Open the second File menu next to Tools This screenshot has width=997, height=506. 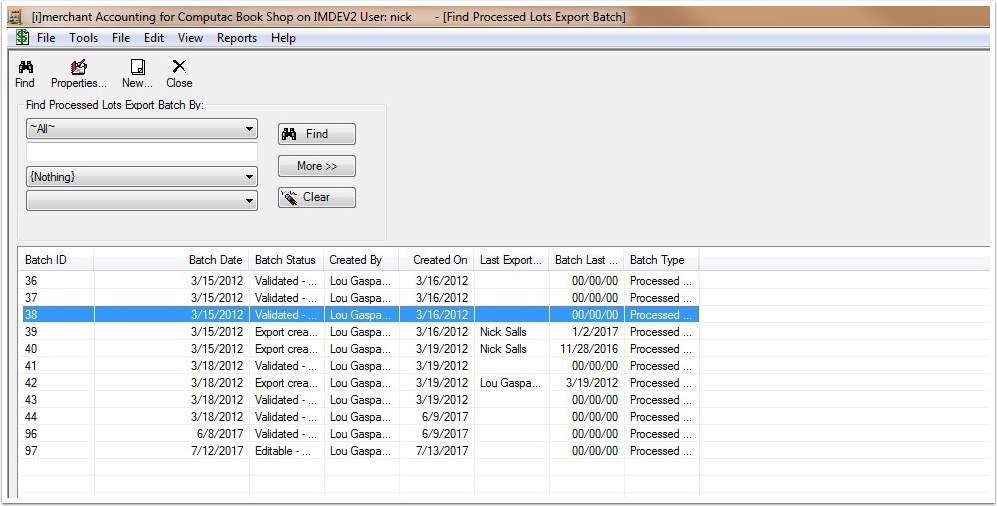click(x=121, y=38)
